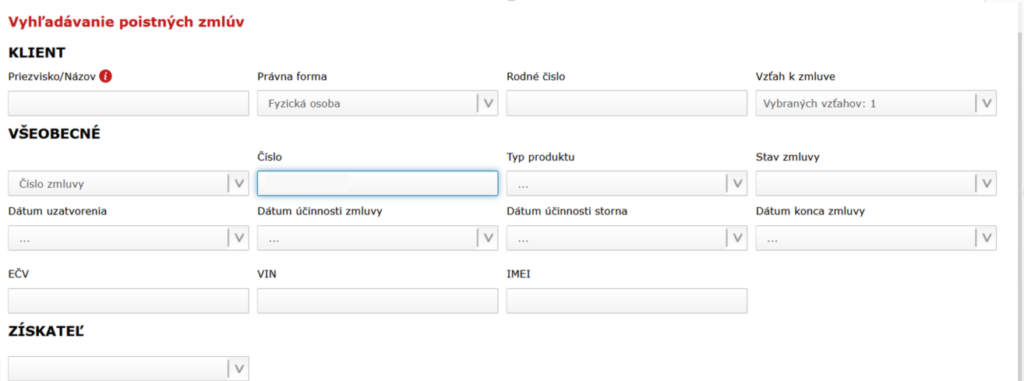Click the arrow of the Stav zmluvy combo box
Viewport: 1024px width, 381px height.
point(986,184)
